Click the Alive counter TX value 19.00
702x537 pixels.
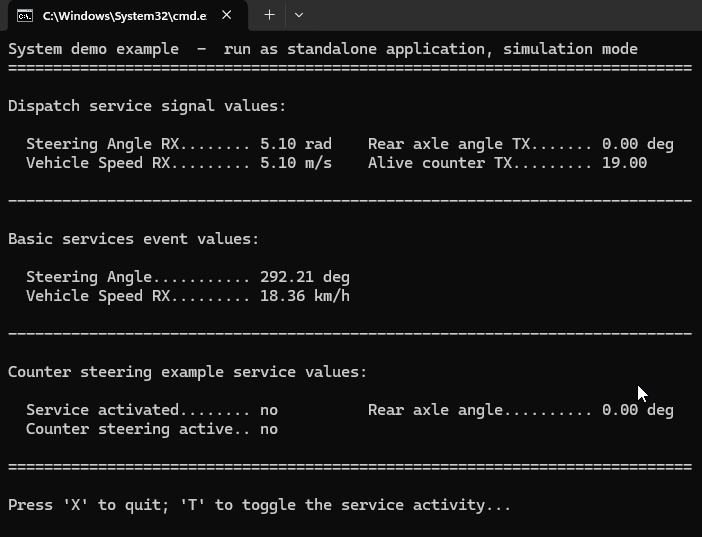point(624,163)
